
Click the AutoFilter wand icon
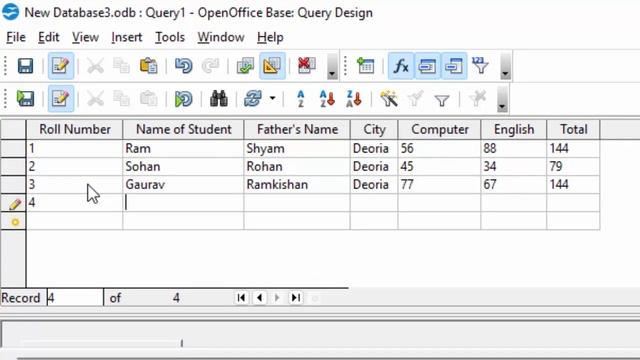point(389,99)
